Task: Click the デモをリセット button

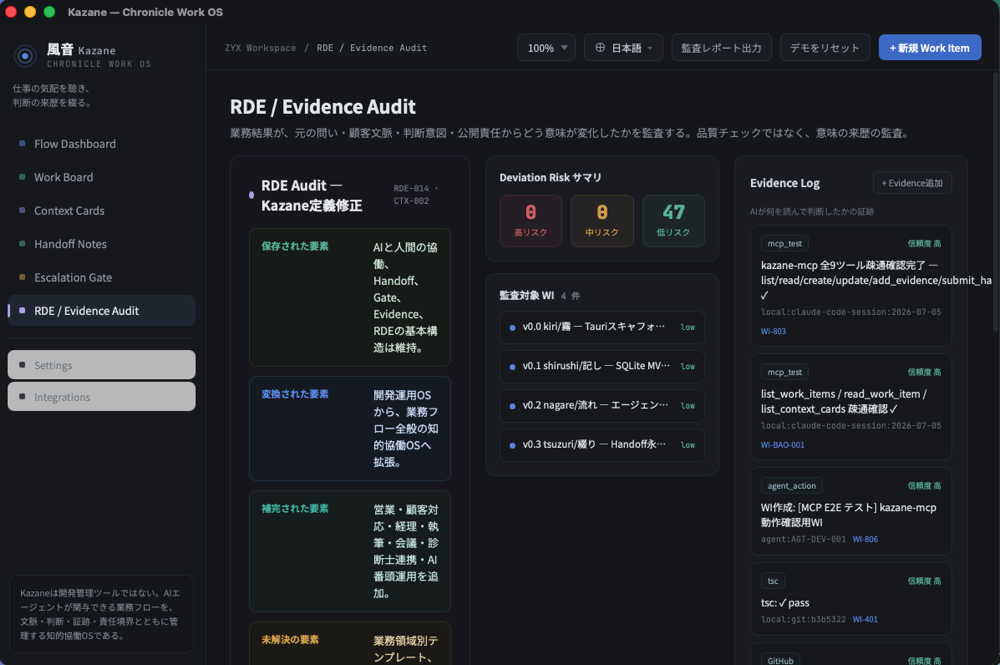Action: click(825, 48)
